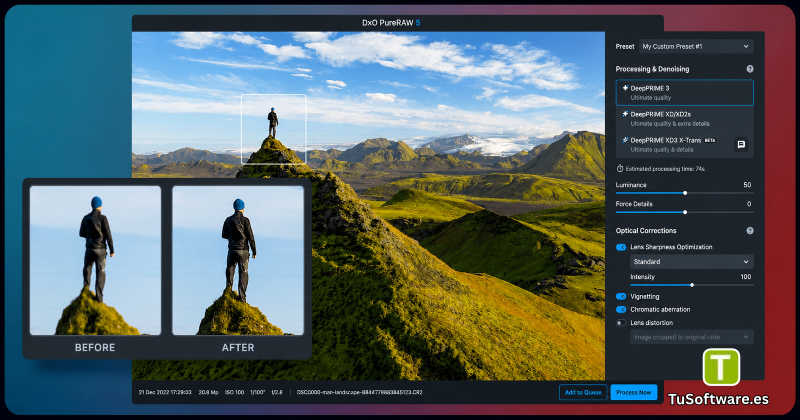Click the white zoom selection box on photo

[x=273, y=129]
